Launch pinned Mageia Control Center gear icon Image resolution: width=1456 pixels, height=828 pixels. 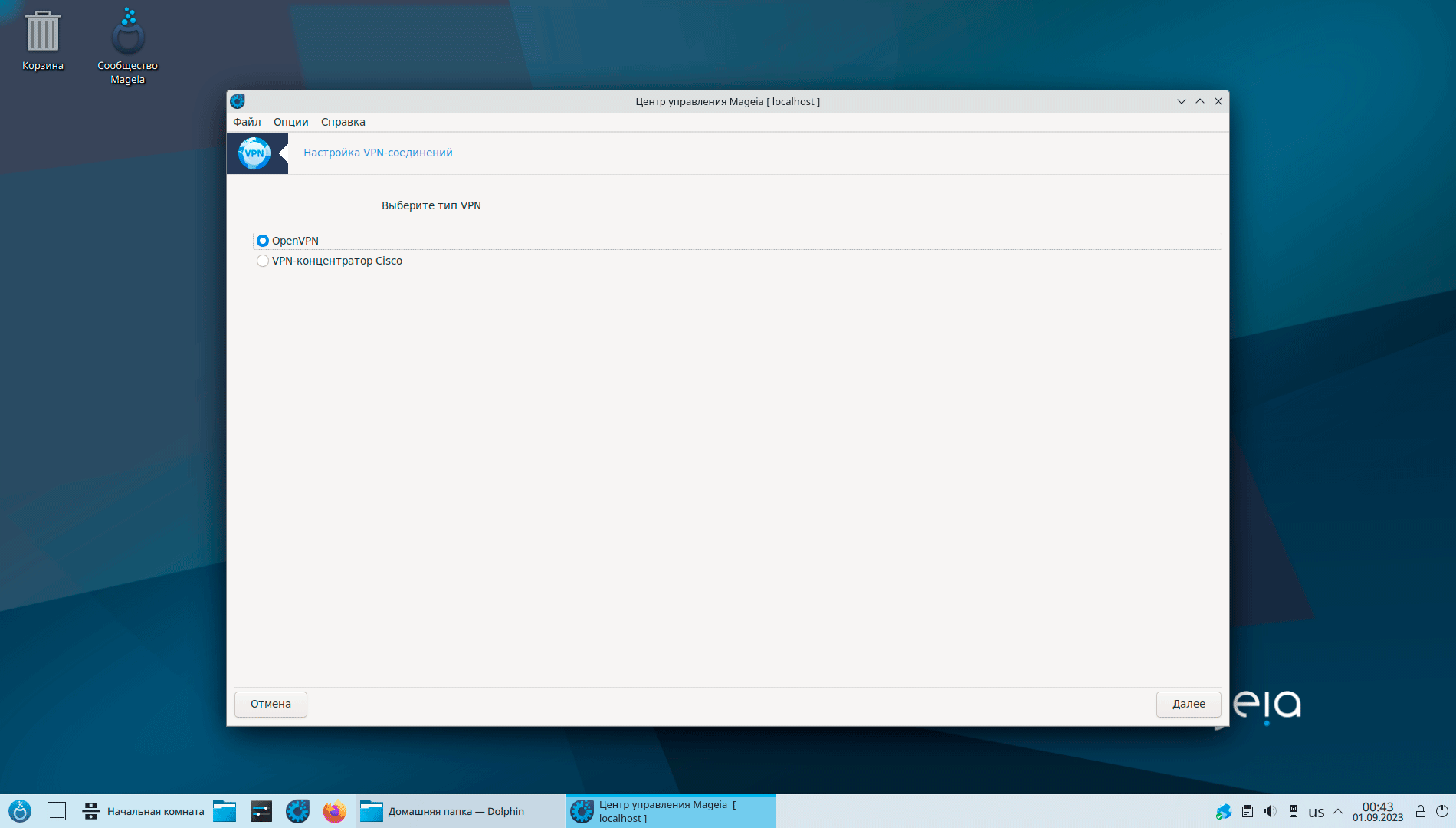tap(298, 811)
